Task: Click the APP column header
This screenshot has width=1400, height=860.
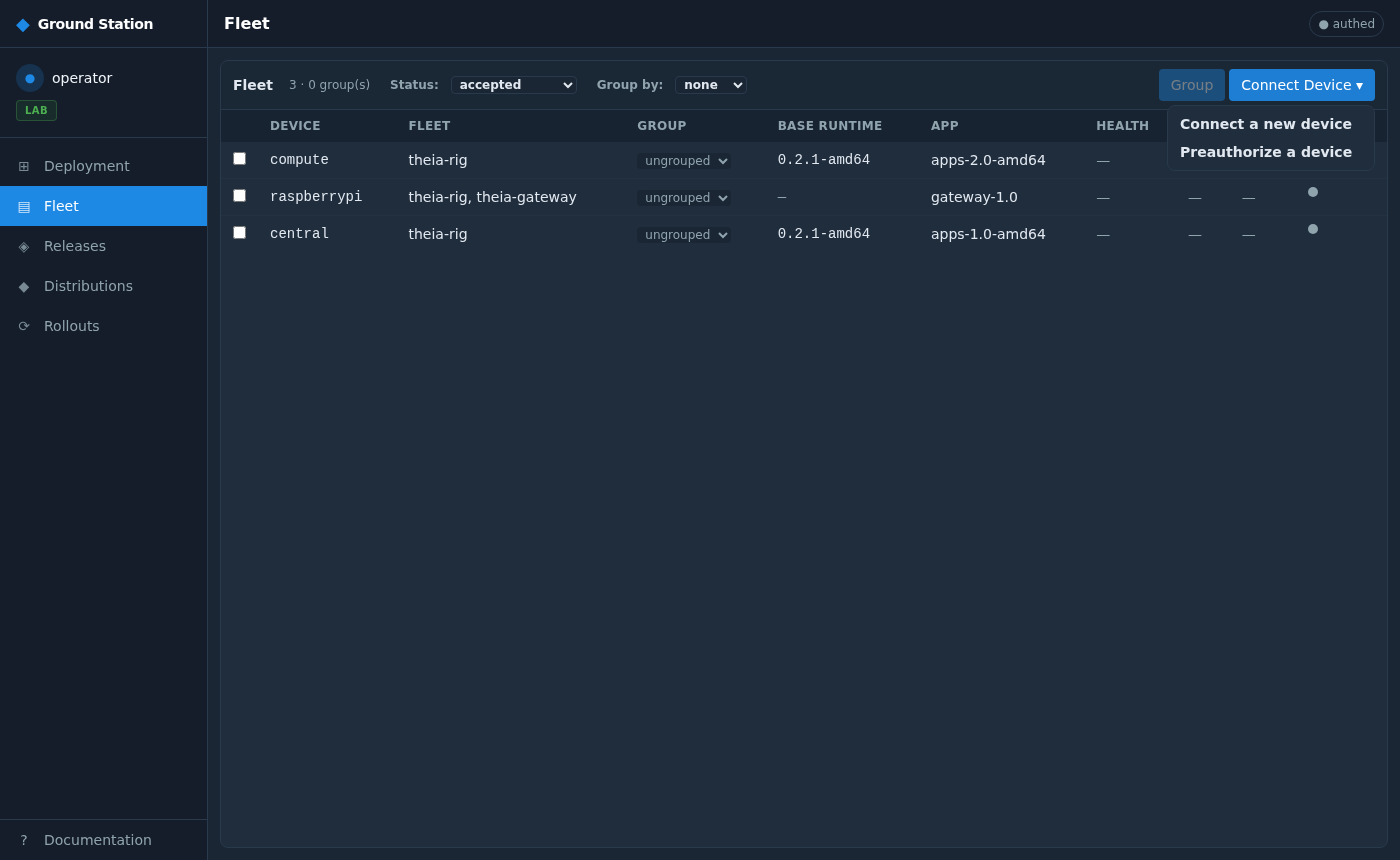Action: [x=945, y=126]
